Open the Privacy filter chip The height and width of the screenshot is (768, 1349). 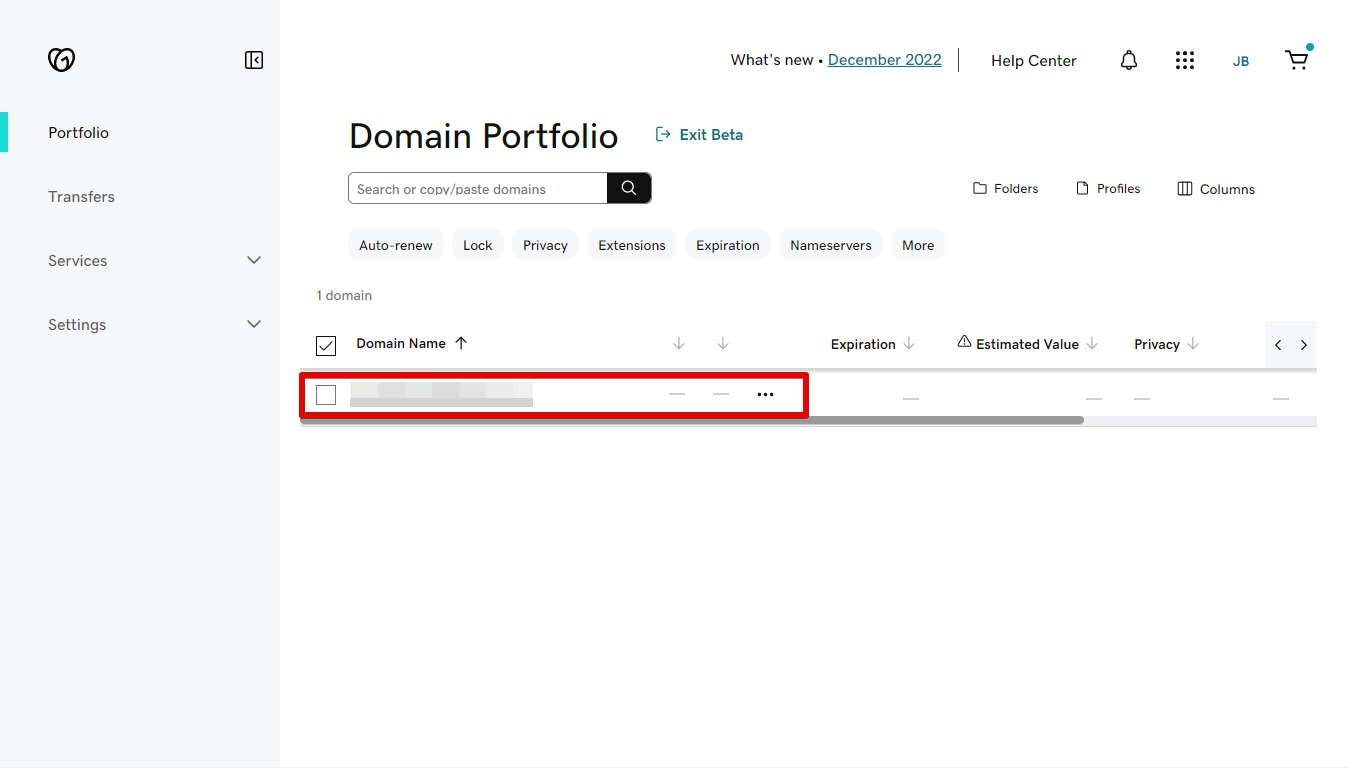545,245
